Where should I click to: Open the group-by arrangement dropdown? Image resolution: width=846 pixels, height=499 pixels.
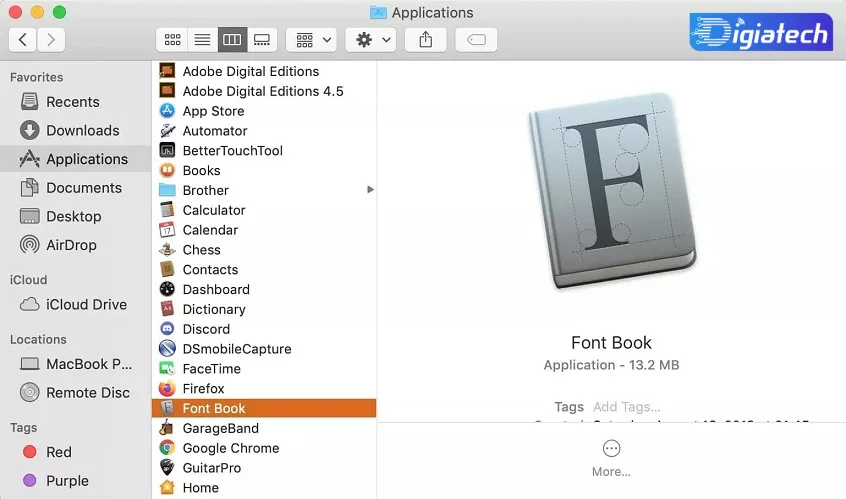pos(311,39)
